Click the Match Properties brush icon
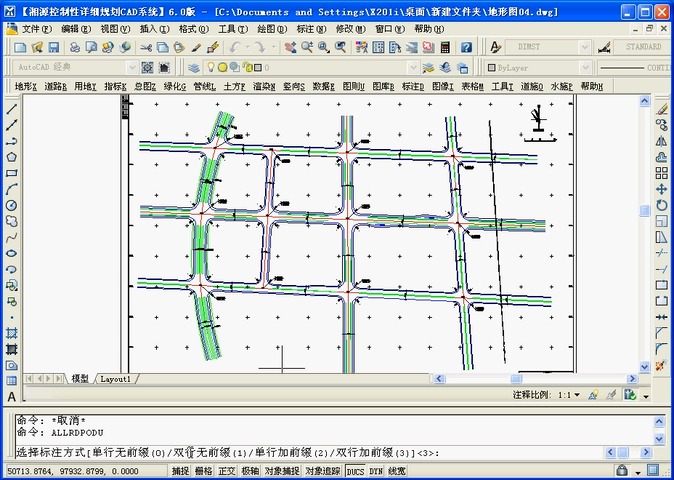Screen dimensions: 674x480 213,47
